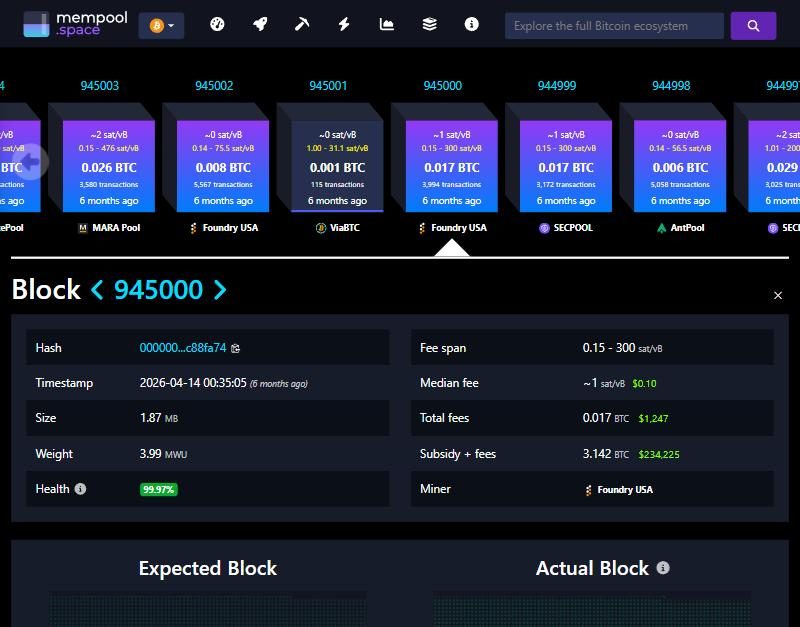Open the About info icon
Screen dimensions: 800x627
[x=471, y=24]
